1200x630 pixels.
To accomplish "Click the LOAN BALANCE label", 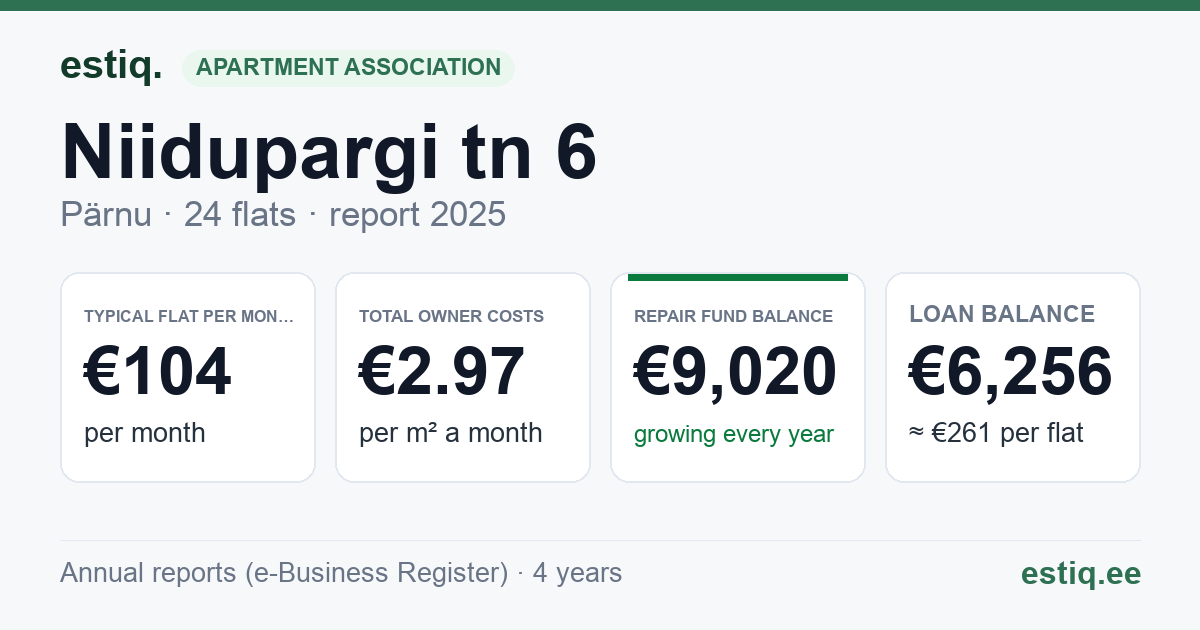I will point(1002,314).
